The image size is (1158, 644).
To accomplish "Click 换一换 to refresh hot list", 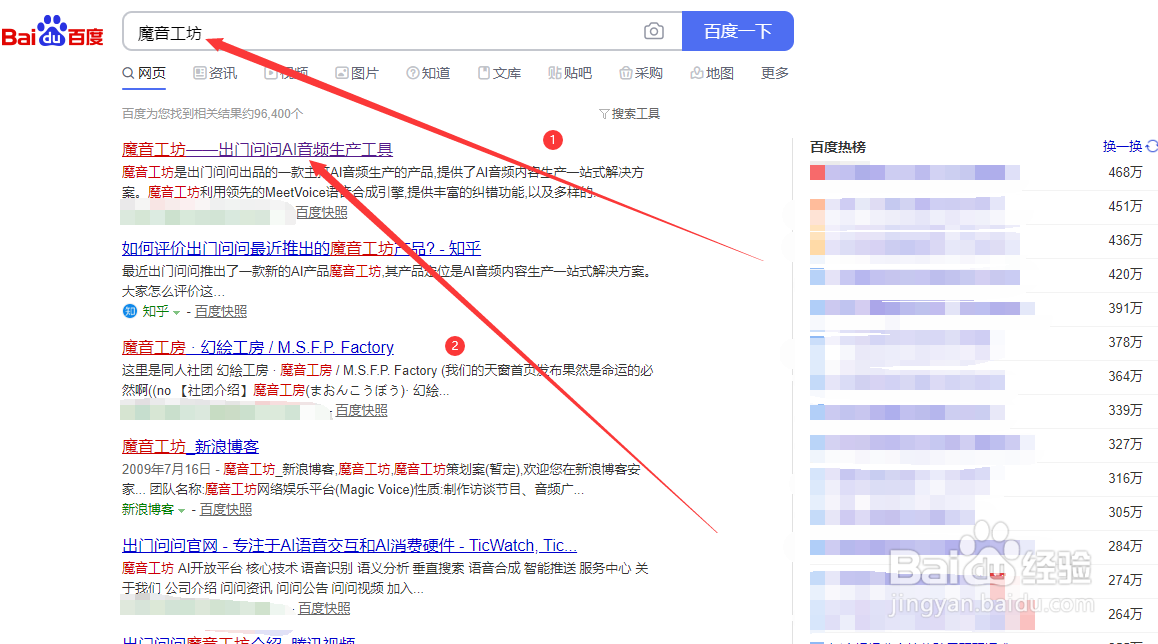I will pyautogui.click(x=1130, y=146).
